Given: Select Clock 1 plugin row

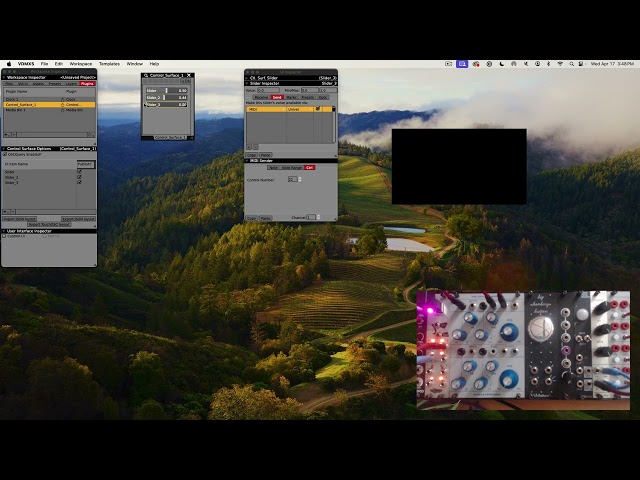Looking at the screenshot, I should tap(49, 99).
